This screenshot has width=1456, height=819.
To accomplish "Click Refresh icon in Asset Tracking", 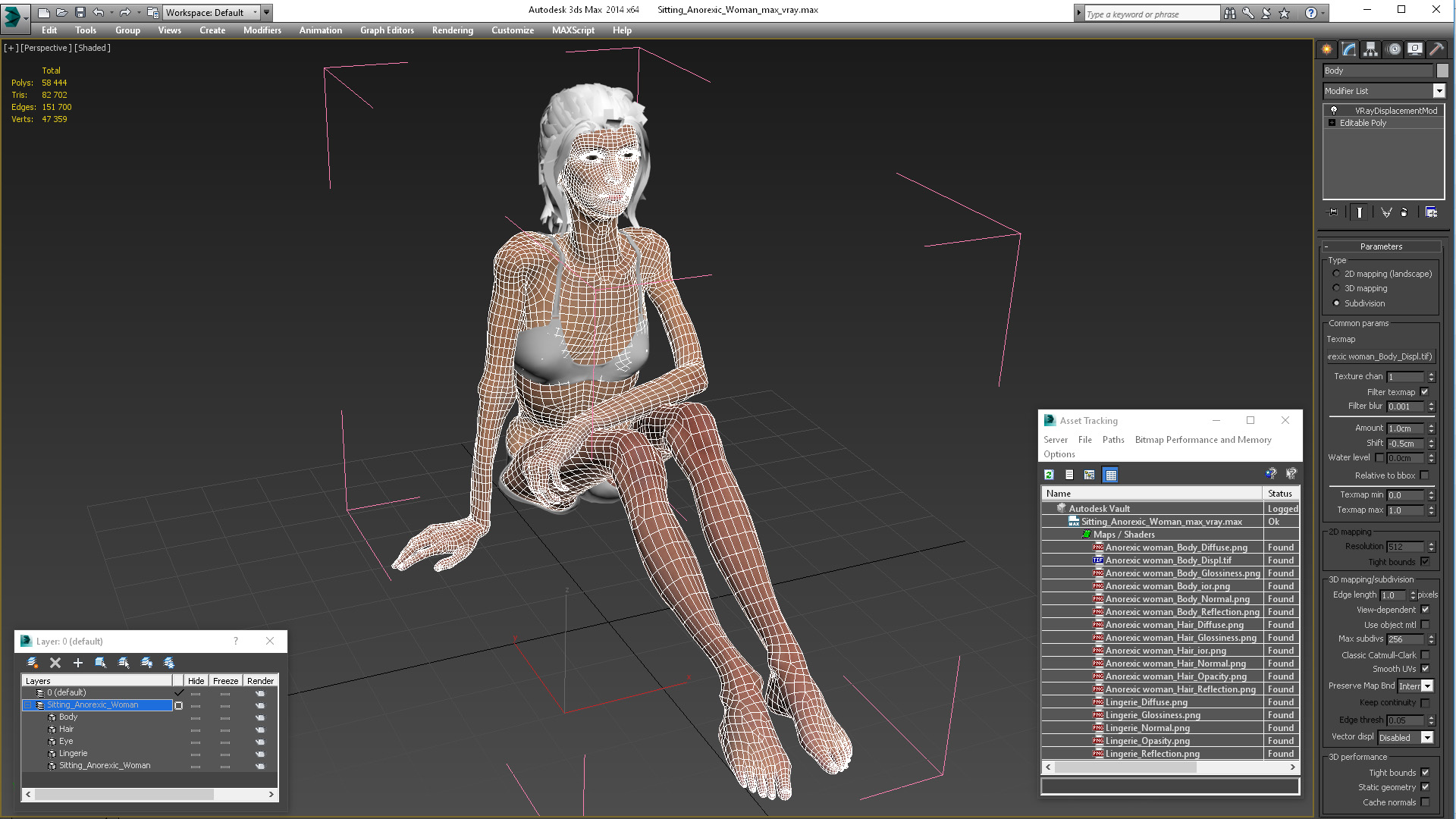I will tap(1050, 475).
